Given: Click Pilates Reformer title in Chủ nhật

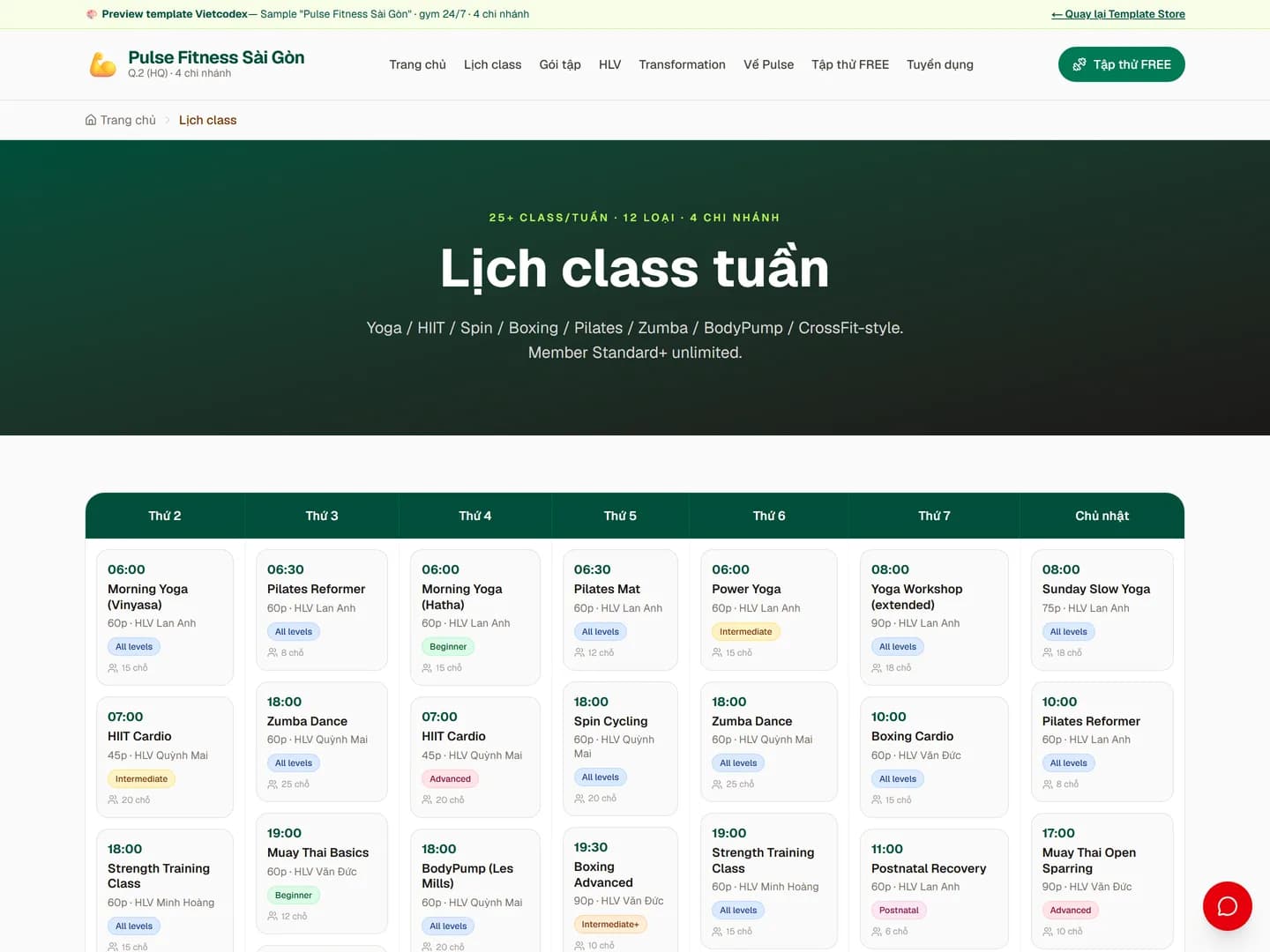Looking at the screenshot, I should (1091, 721).
